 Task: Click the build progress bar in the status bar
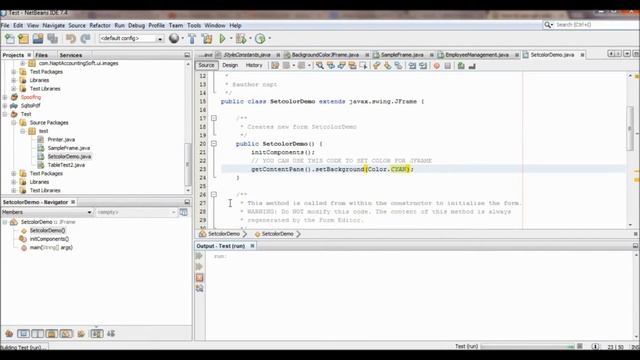(x=528, y=347)
